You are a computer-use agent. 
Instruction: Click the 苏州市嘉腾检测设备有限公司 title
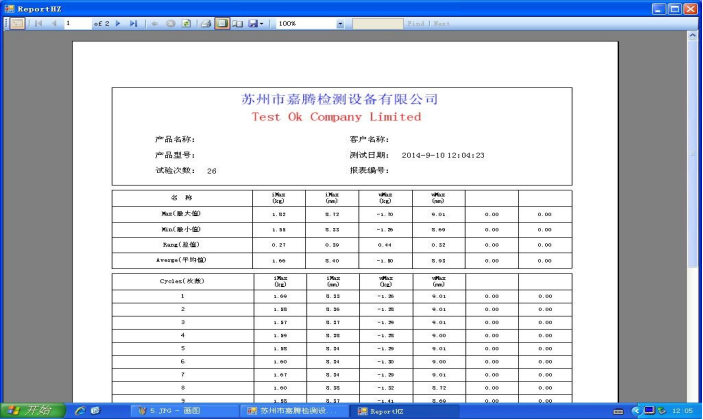point(339,99)
